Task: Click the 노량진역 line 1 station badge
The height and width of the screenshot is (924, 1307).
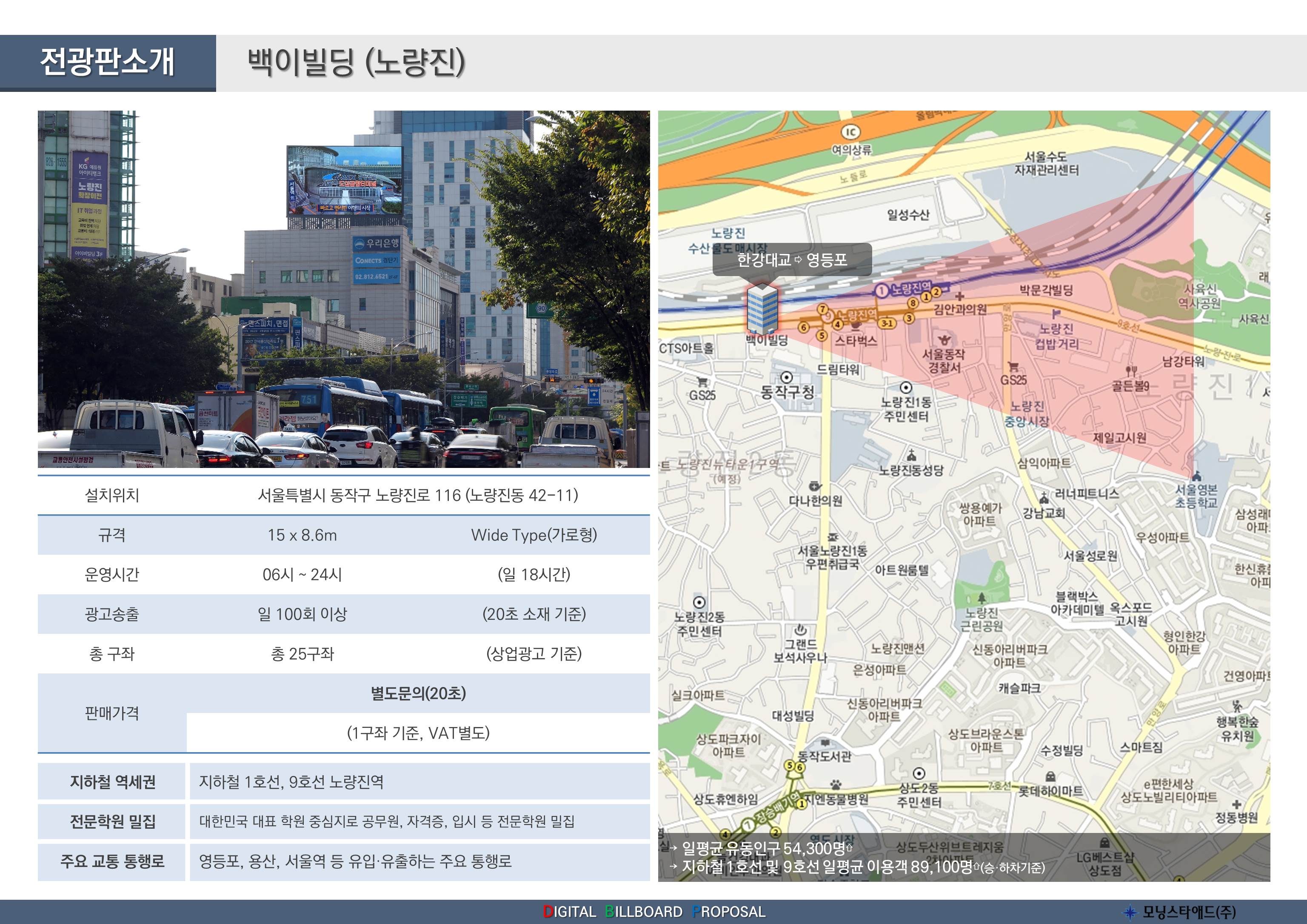Action: (x=881, y=291)
